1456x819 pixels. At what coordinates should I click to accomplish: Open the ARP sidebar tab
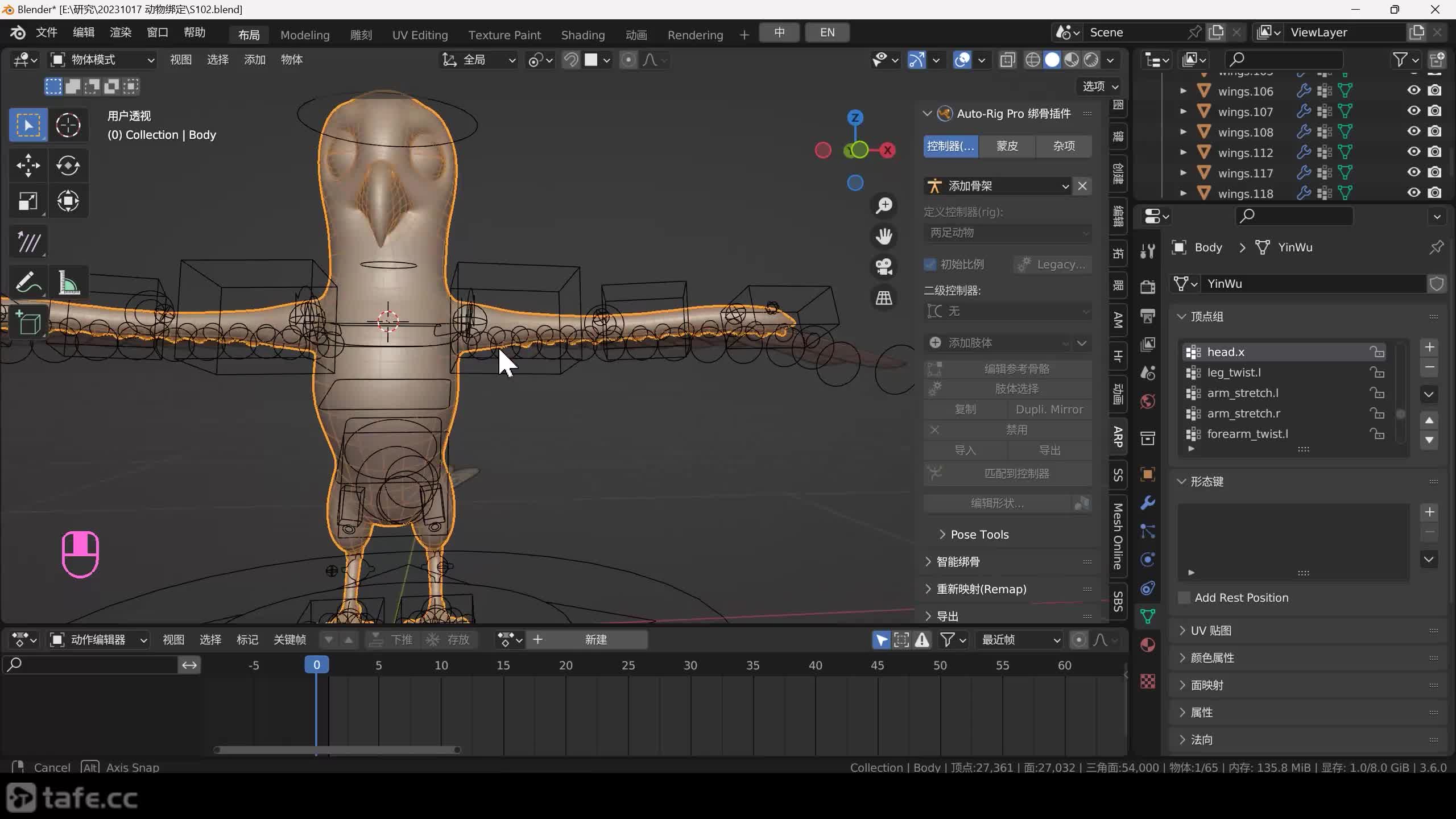coord(1118,436)
